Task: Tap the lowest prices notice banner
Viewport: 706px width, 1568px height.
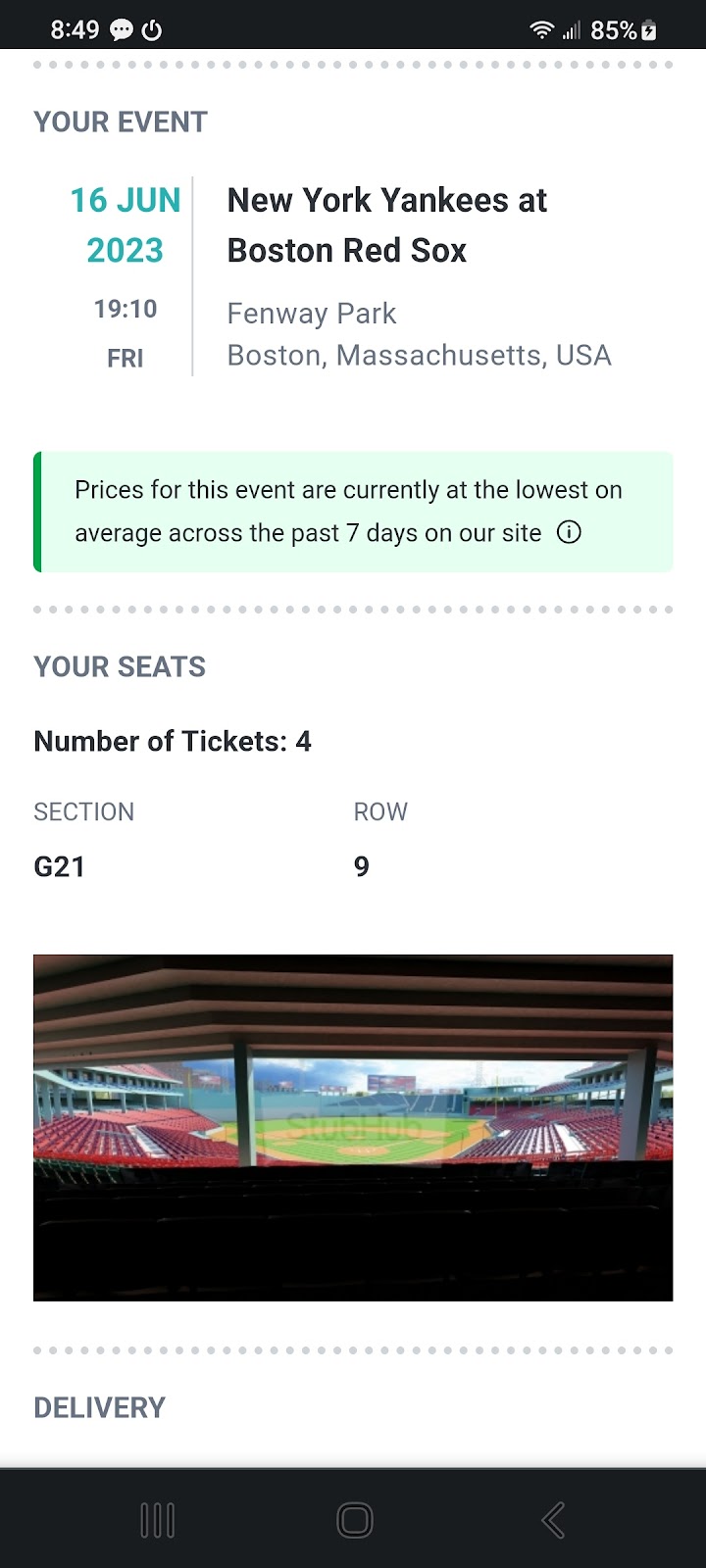Action: coord(353,512)
